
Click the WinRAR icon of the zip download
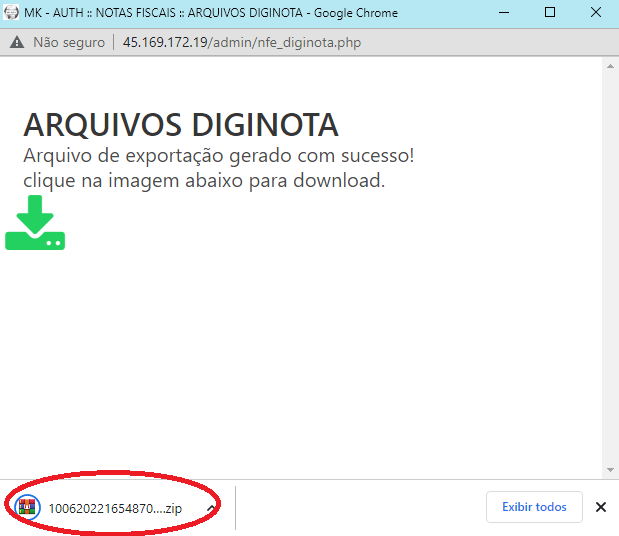click(27, 507)
